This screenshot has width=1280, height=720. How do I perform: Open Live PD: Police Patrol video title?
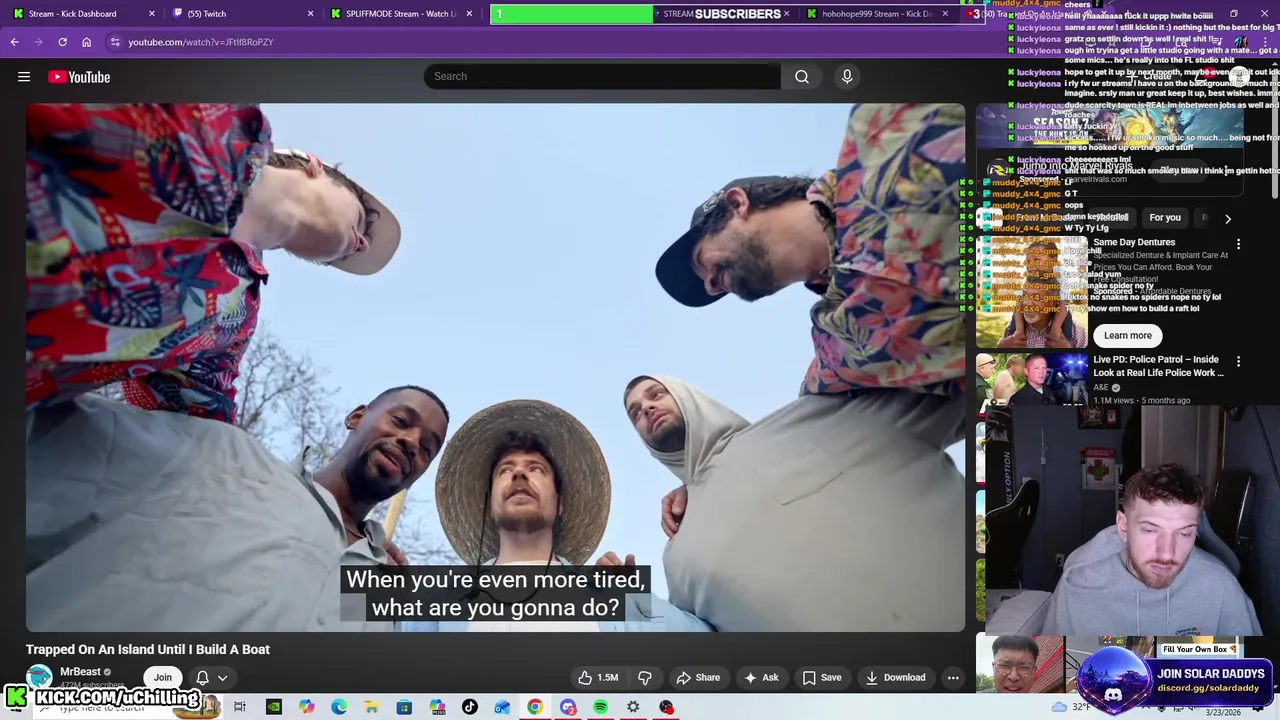tap(1158, 366)
